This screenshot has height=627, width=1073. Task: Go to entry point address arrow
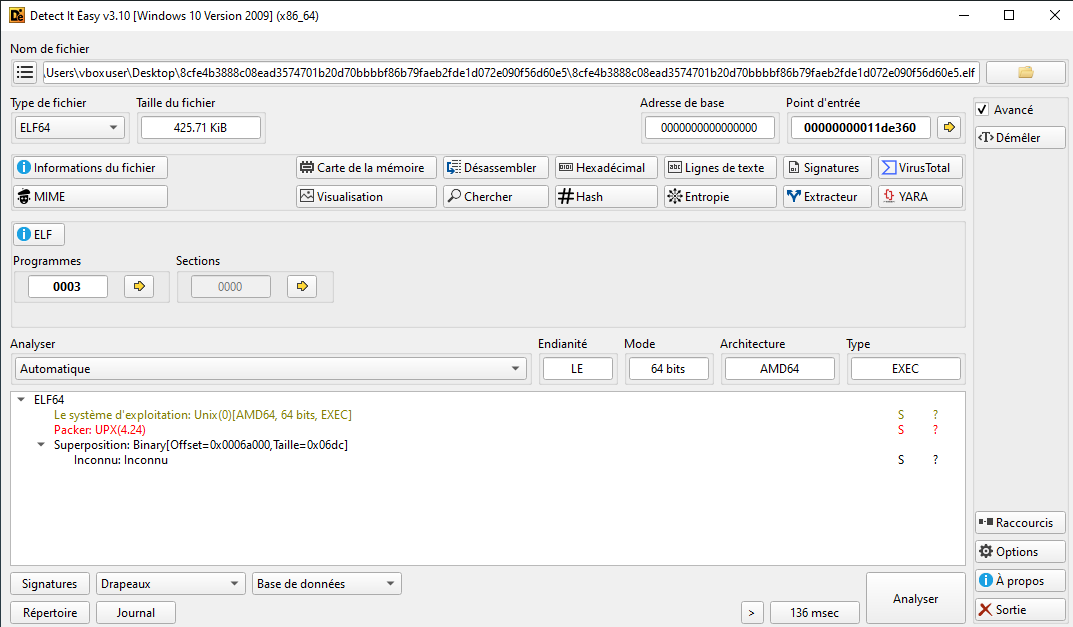coord(949,127)
